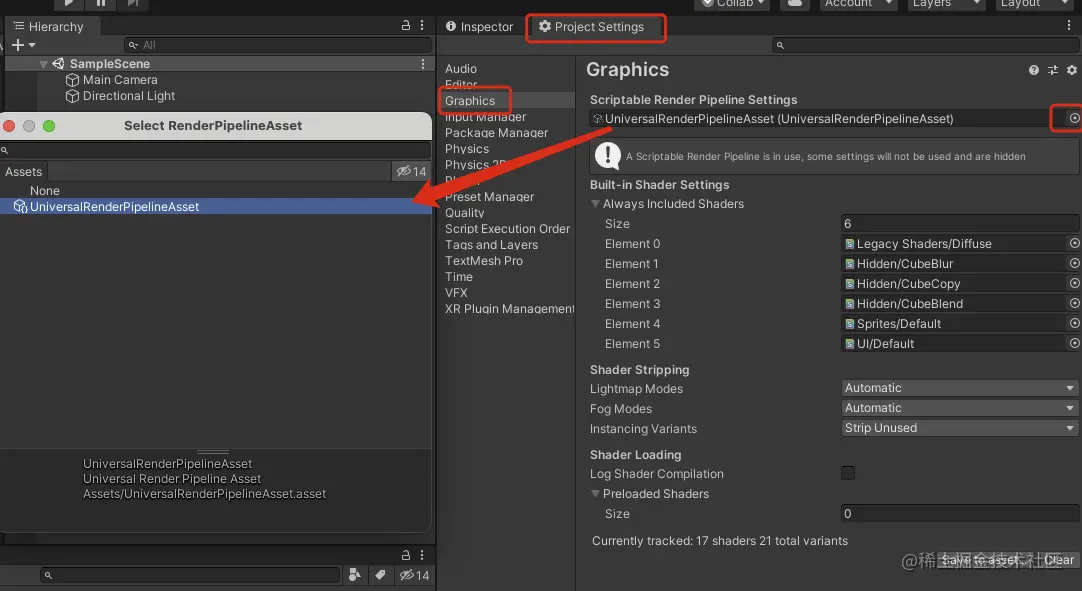
Task: Open the Instancing Variants dropdown
Action: click(x=960, y=428)
